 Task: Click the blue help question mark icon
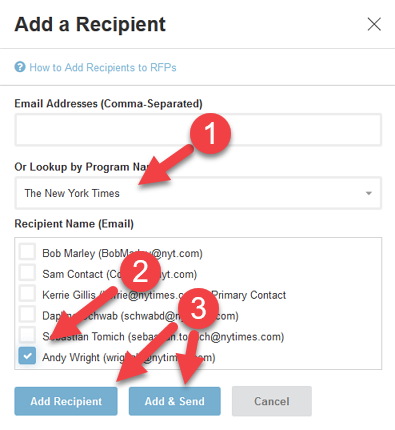point(20,67)
